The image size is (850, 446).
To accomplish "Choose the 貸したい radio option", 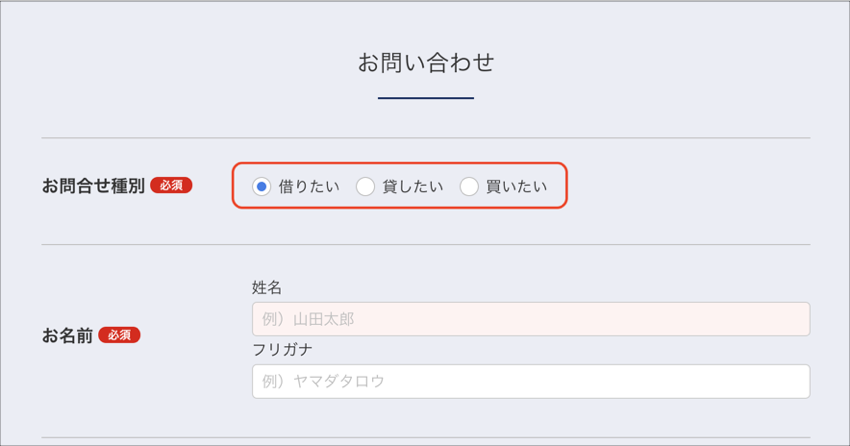I will click(x=366, y=186).
